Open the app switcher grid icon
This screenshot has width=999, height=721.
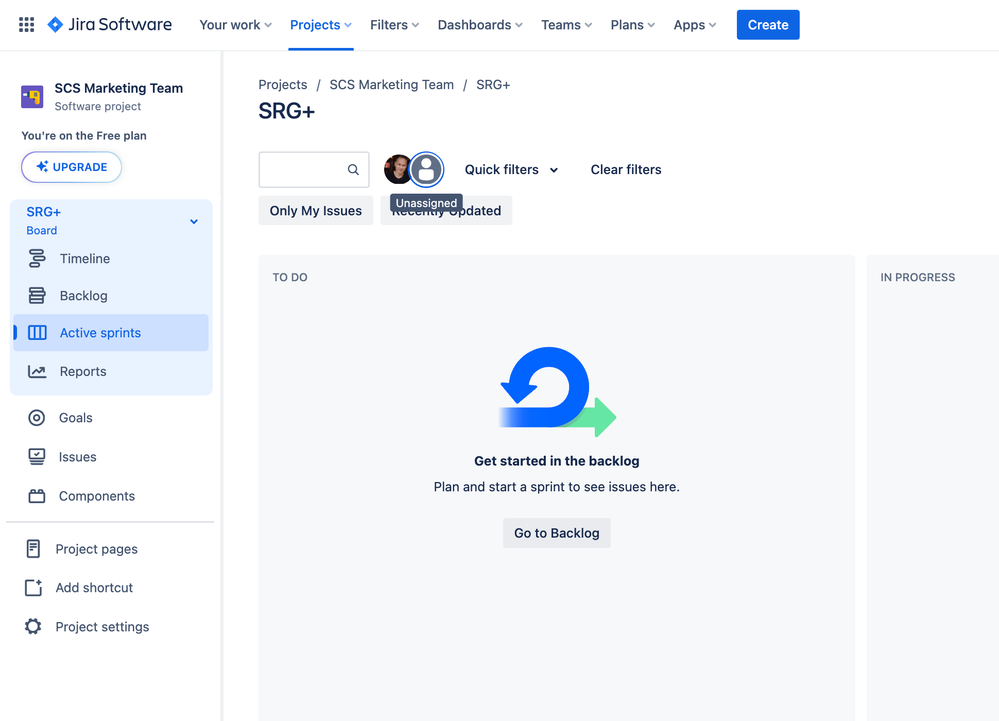pos(26,25)
